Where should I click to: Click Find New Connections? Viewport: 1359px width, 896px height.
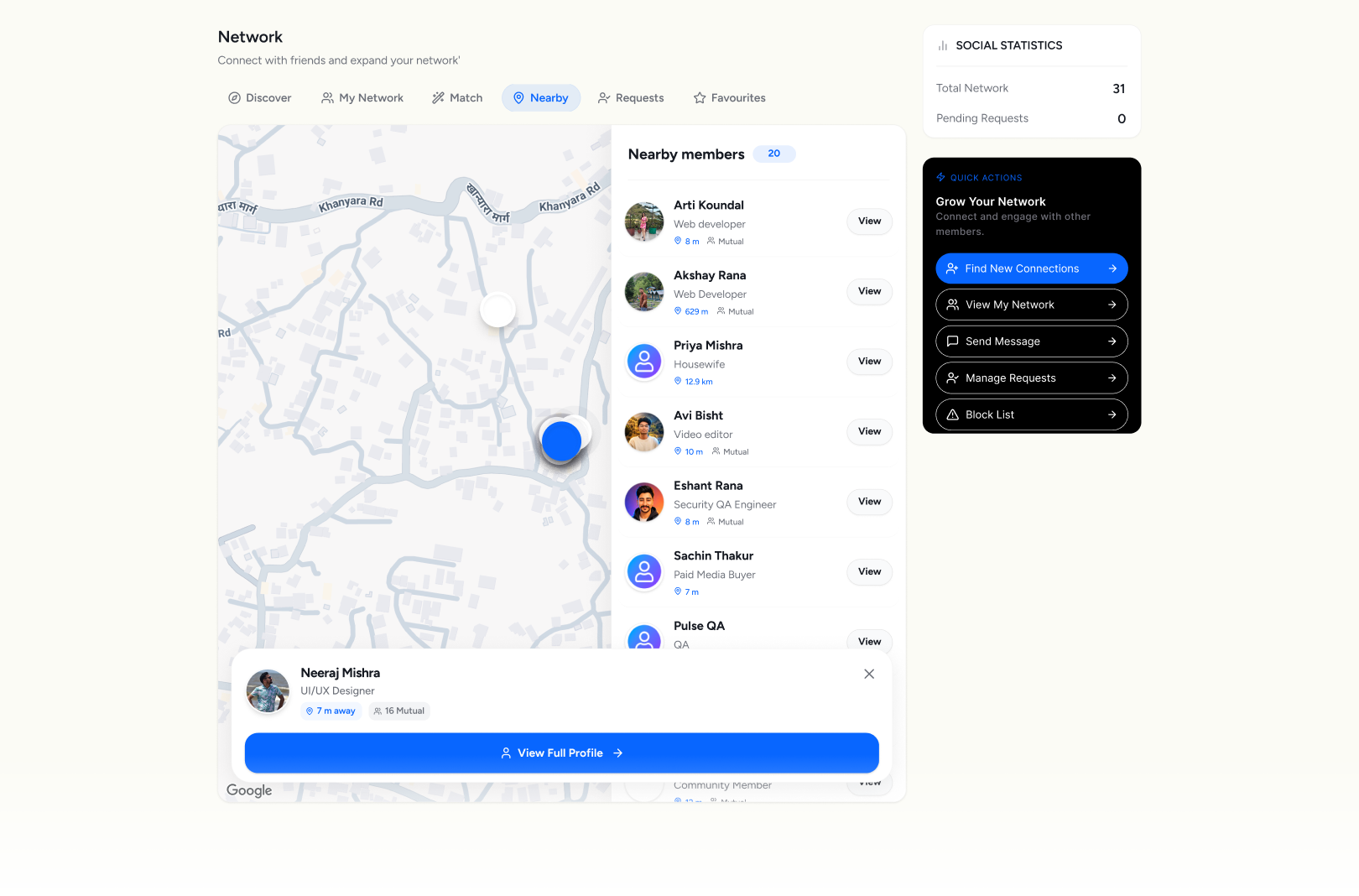tap(1032, 268)
